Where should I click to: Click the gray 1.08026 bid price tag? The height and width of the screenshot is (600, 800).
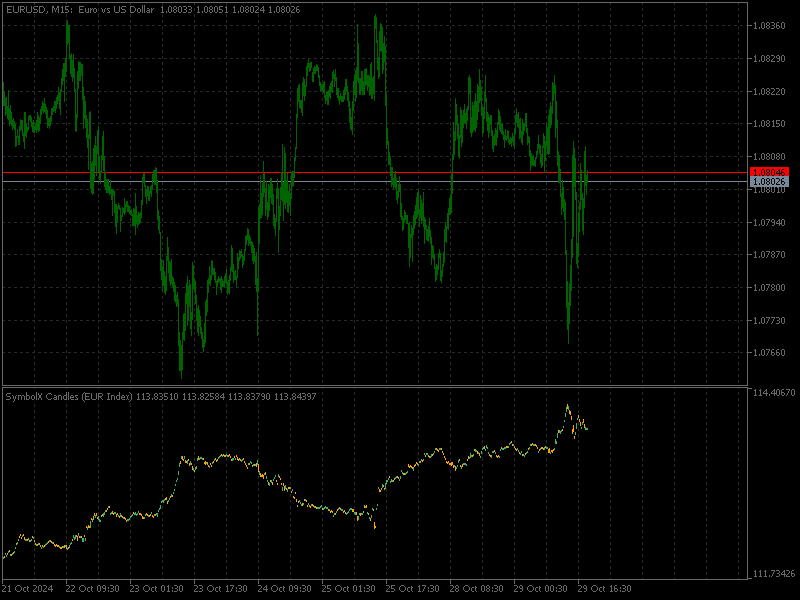click(x=770, y=182)
